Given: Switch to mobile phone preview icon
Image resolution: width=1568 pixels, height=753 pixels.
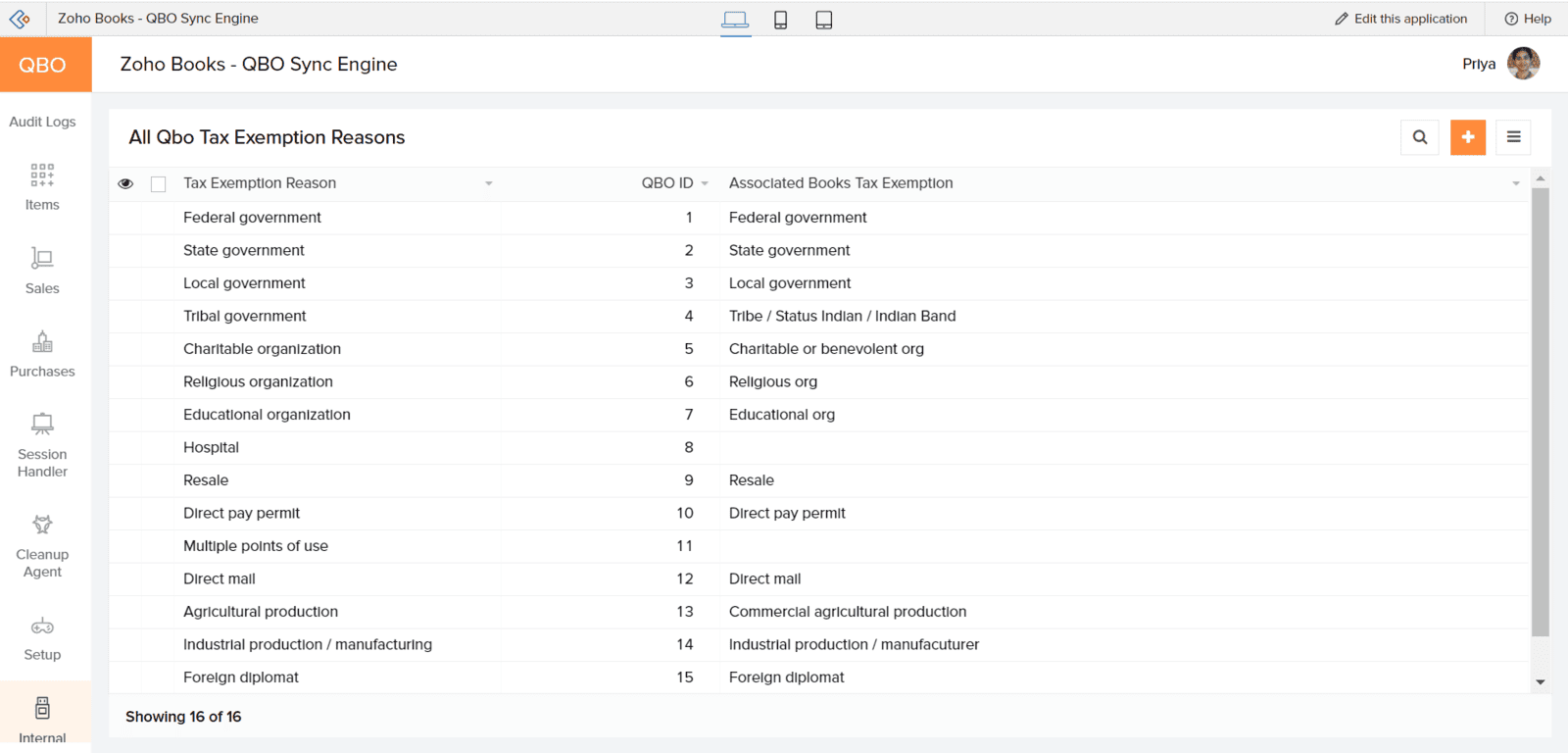Looking at the screenshot, I should click(x=781, y=20).
